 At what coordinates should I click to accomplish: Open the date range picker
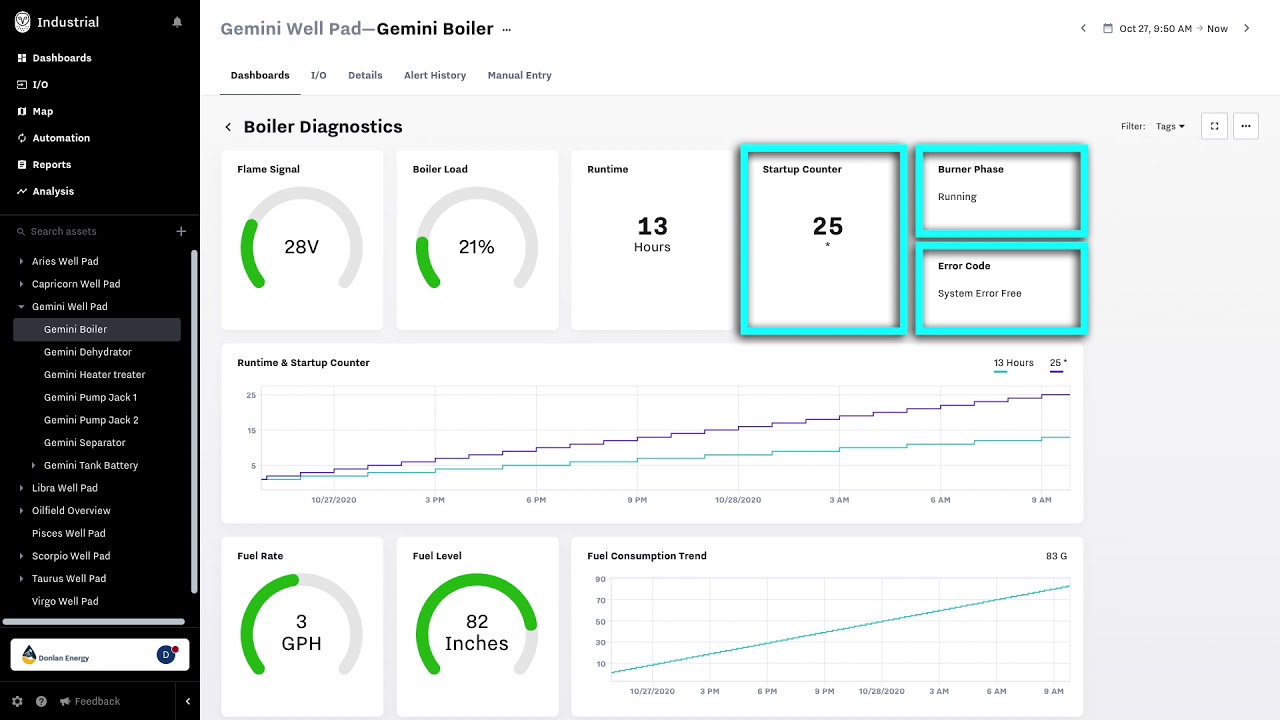pos(1165,28)
